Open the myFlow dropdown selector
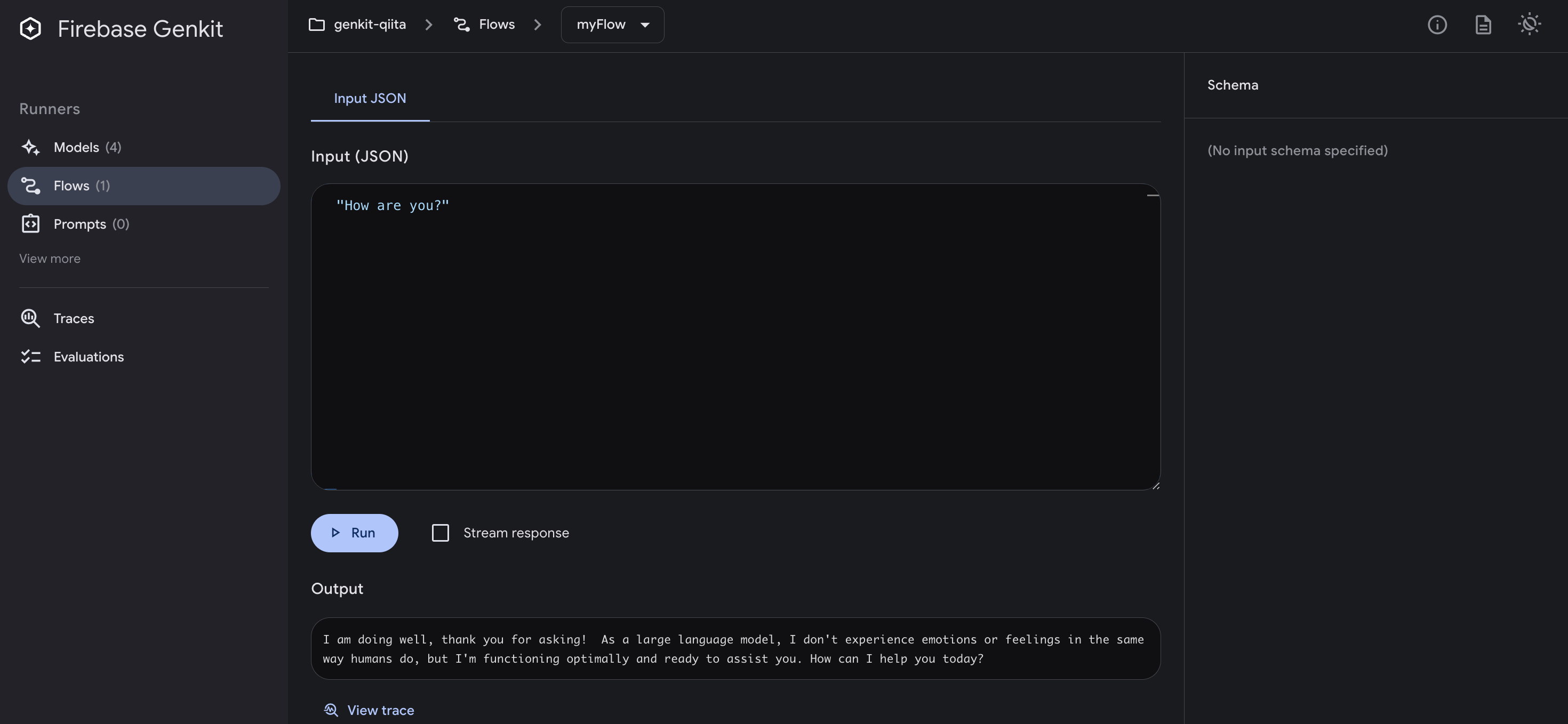Image resolution: width=1568 pixels, height=724 pixels. (612, 25)
